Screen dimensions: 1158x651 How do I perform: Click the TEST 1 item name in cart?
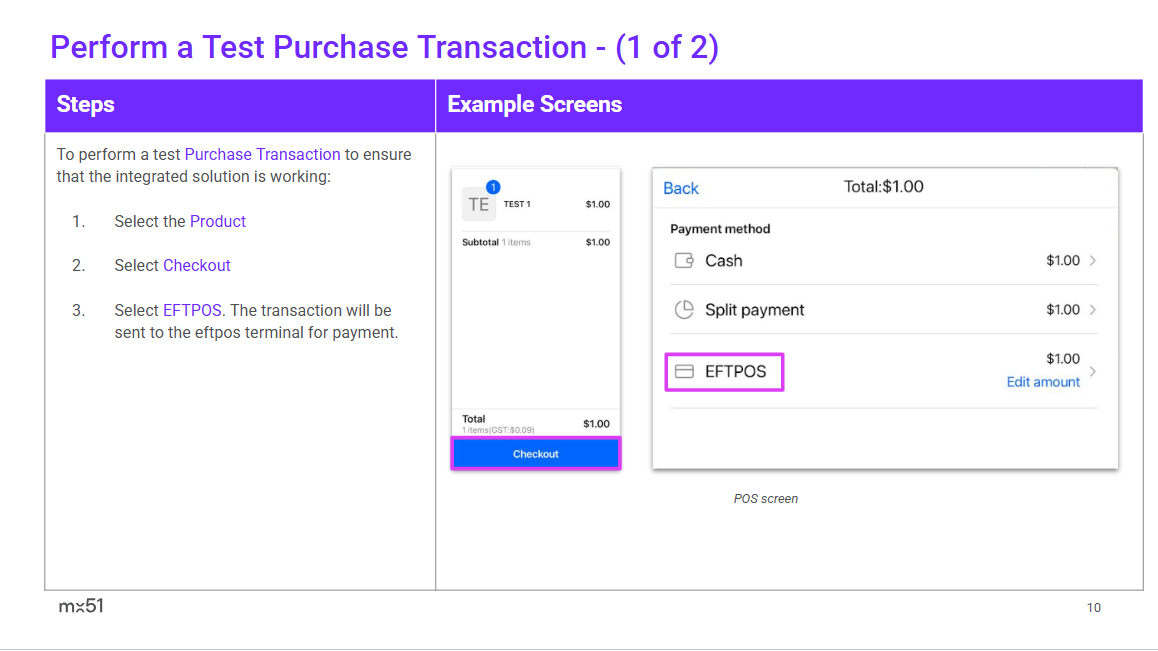point(517,204)
